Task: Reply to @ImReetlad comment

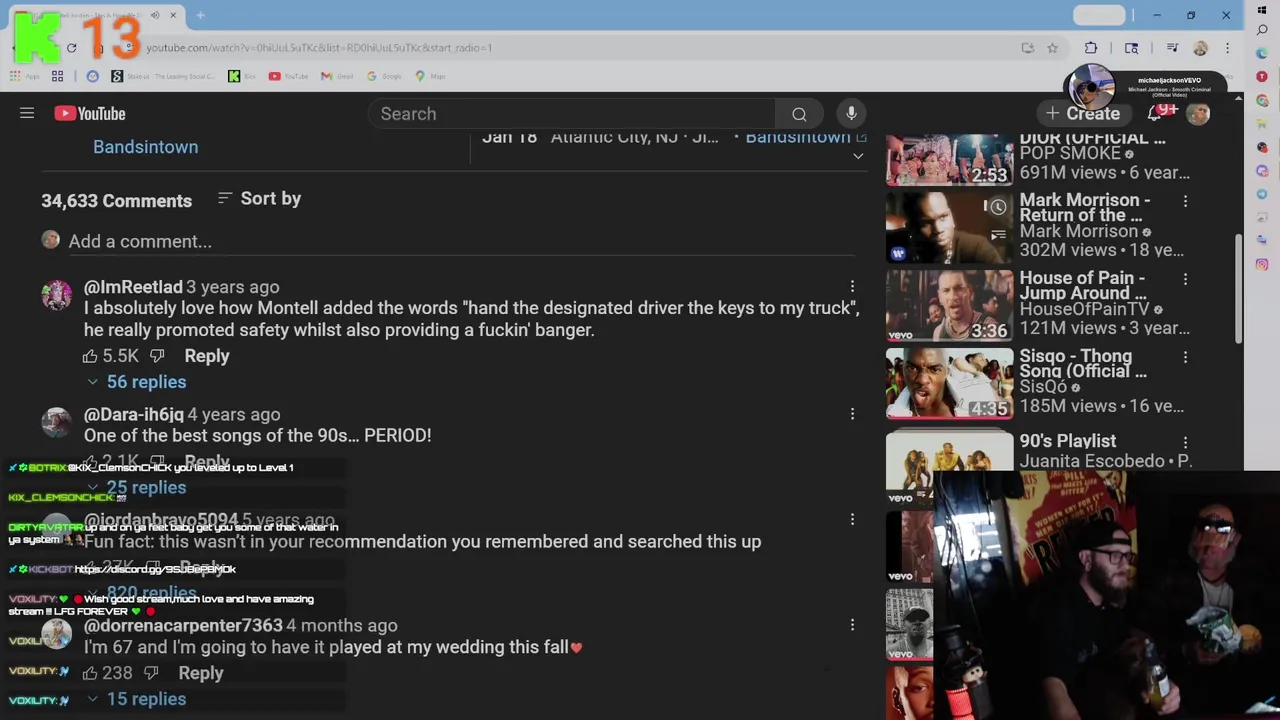Action: click(207, 356)
